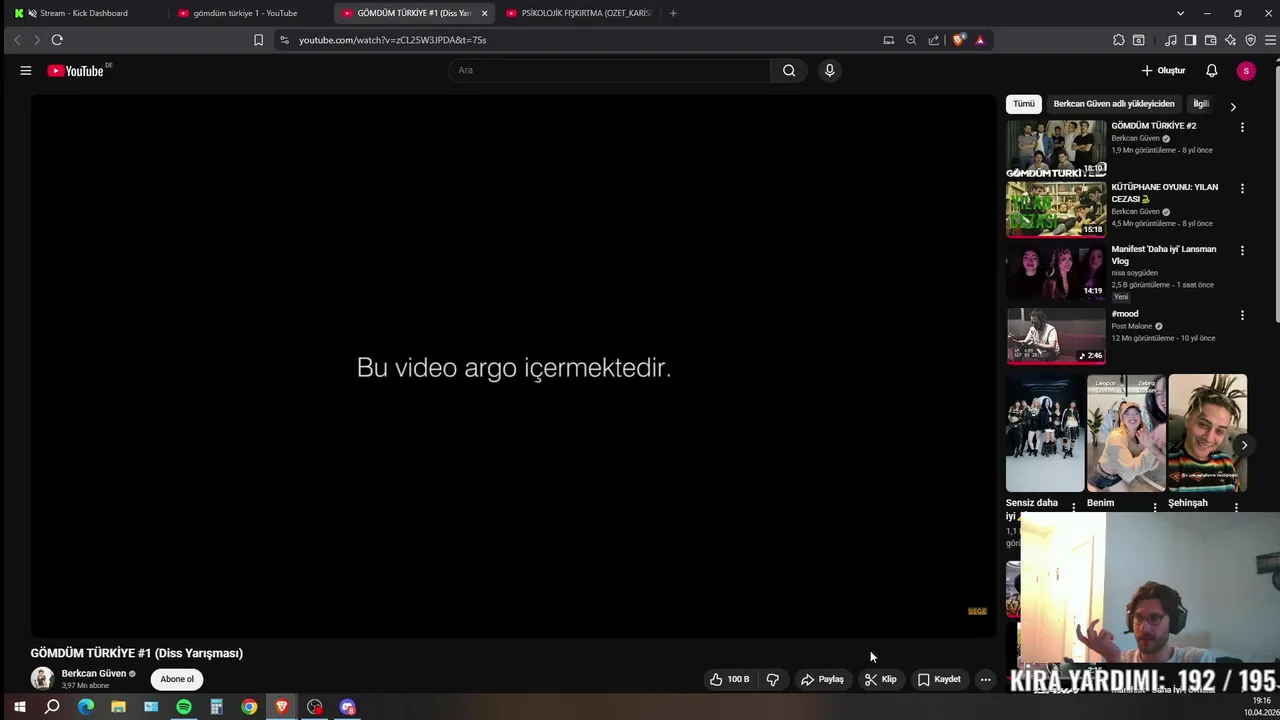The height and width of the screenshot is (720, 1280).
Task: Dislike the video with thumbs-down icon
Action: pyautogui.click(x=773, y=679)
